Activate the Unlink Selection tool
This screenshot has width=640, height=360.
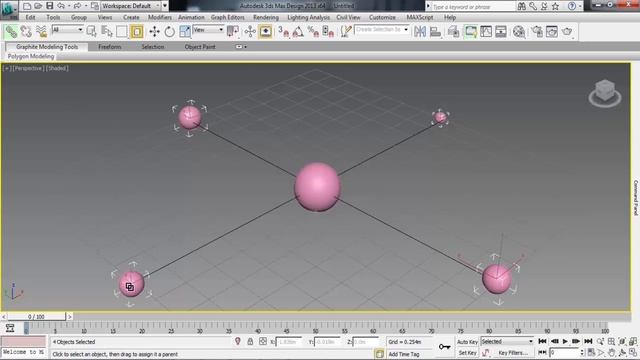(26, 31)
